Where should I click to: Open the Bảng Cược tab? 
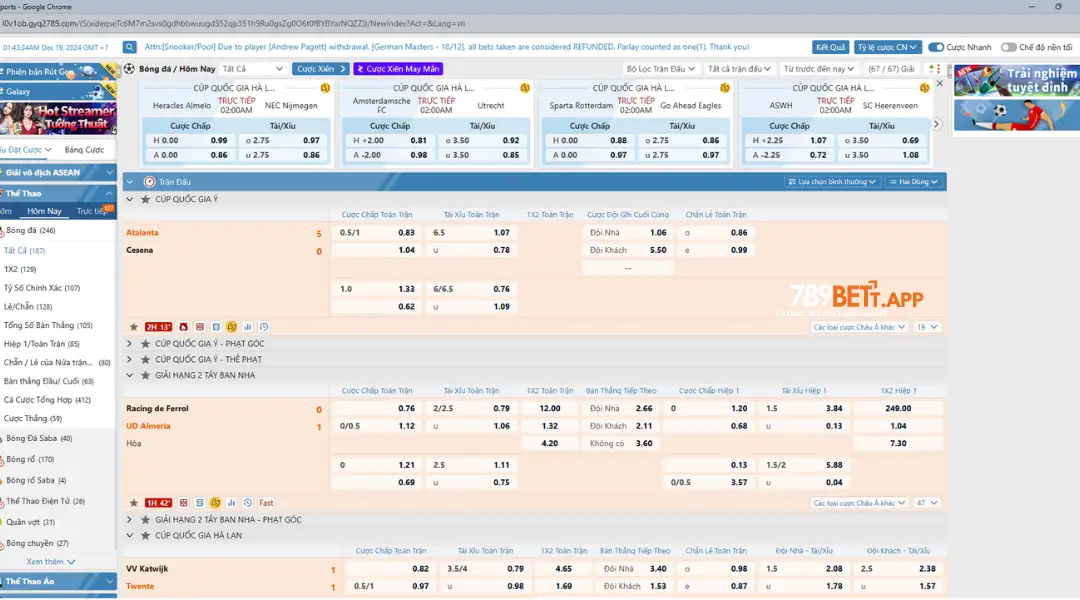pyautogui.click(x=84, y=150)
